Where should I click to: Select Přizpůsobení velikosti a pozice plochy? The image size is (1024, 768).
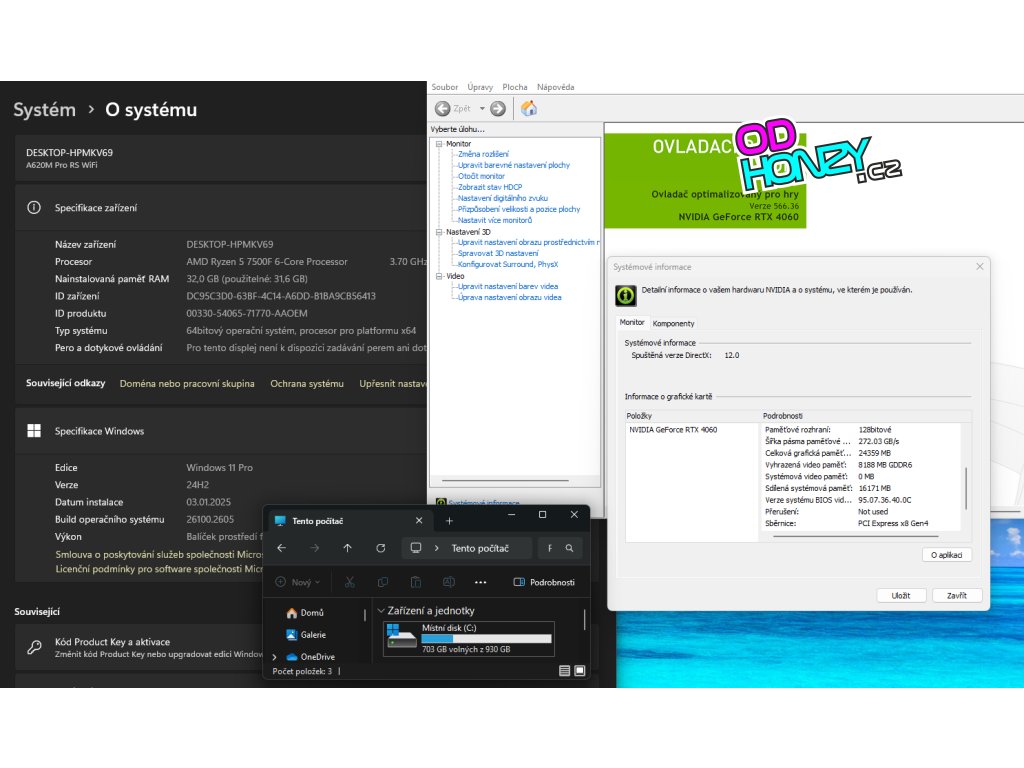pyautogui.click(x=519, y=209)
